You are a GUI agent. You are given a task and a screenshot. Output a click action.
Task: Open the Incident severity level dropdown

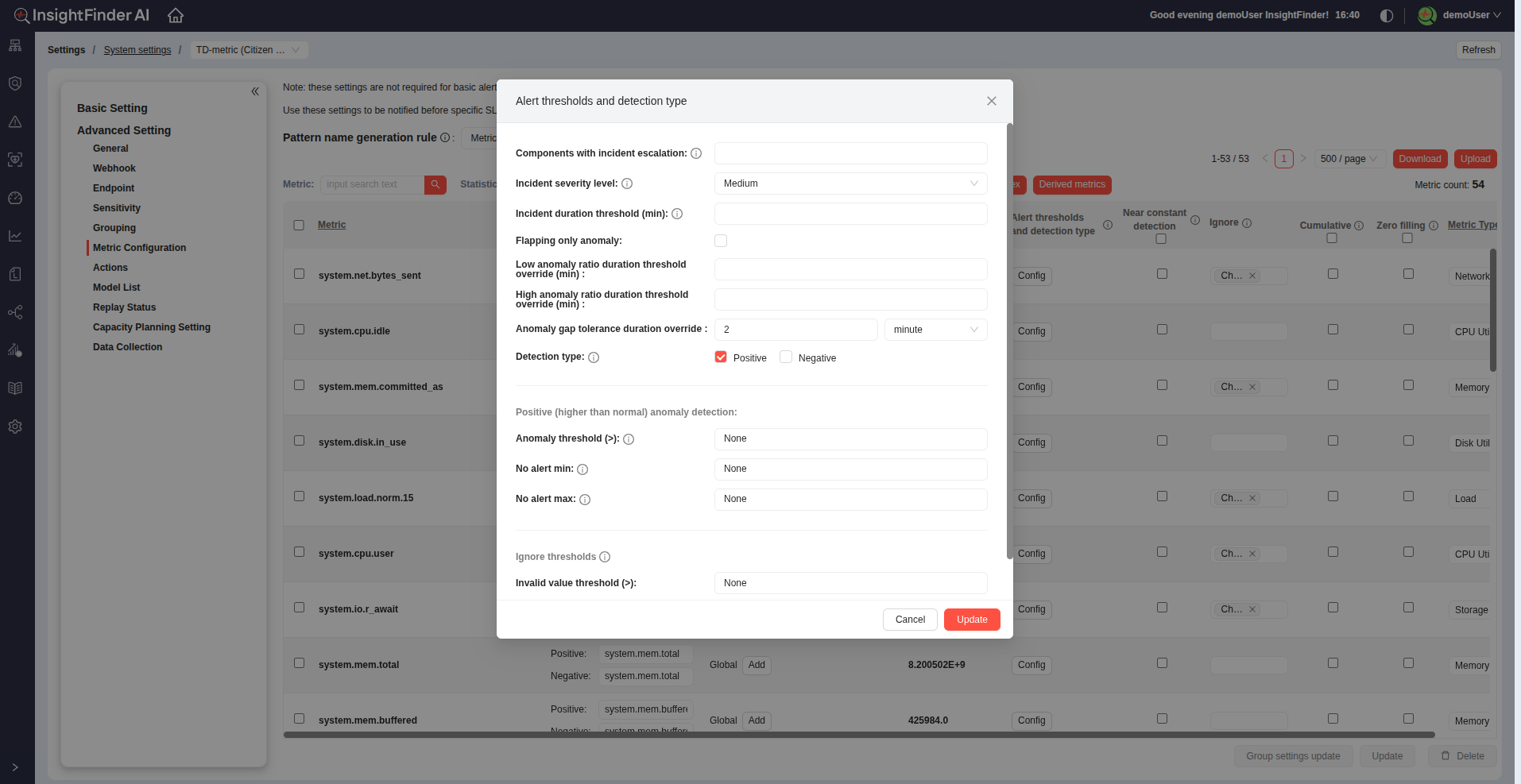click(850, 183)
